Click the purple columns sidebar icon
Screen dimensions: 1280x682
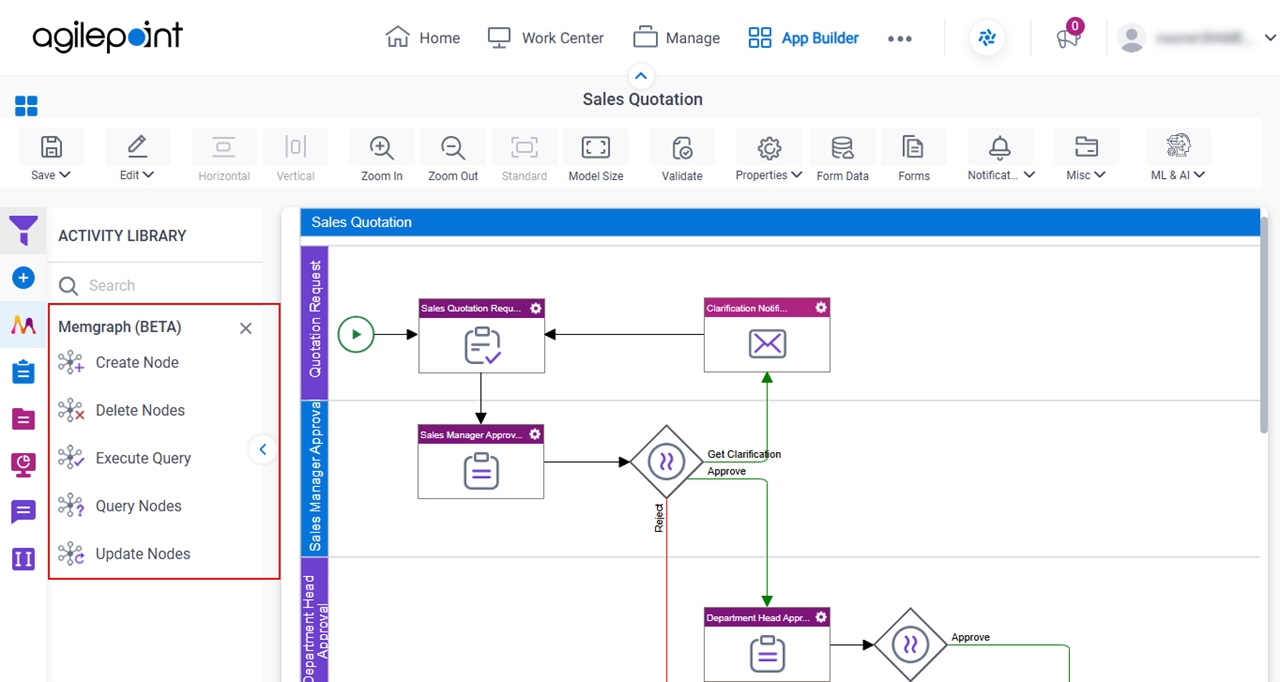23,559
